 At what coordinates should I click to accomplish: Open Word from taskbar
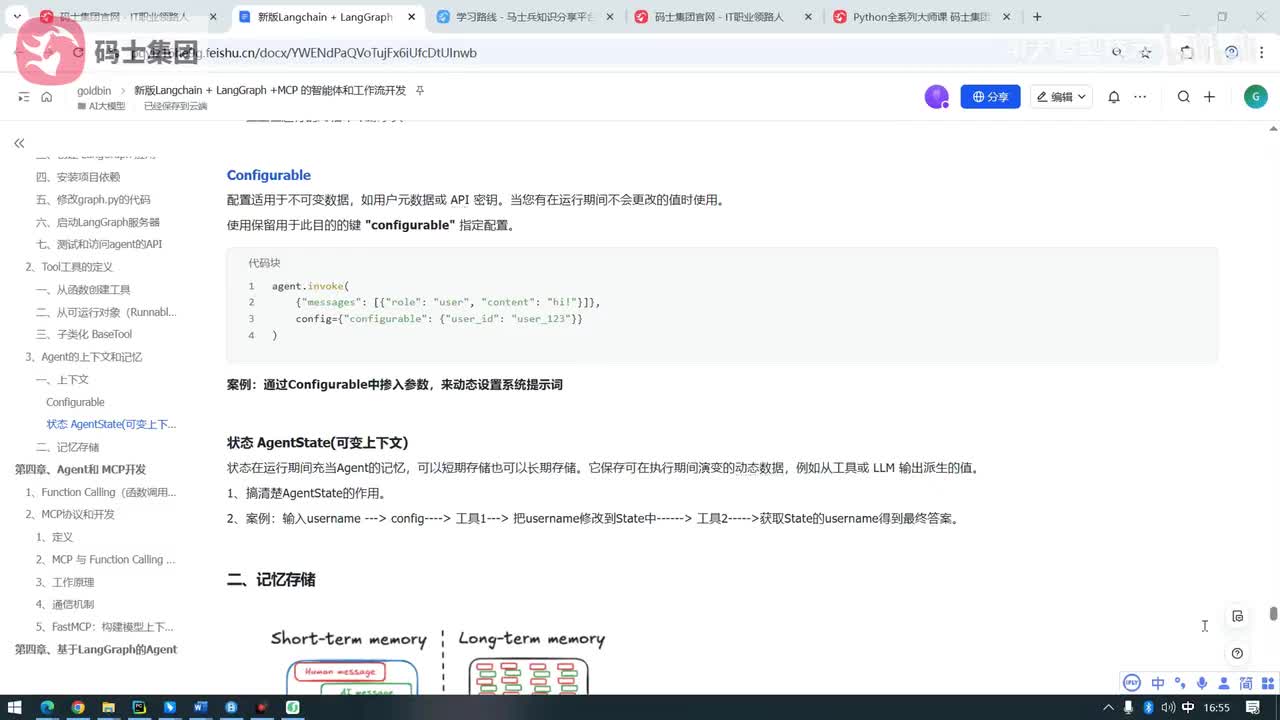tap(200, 708)
